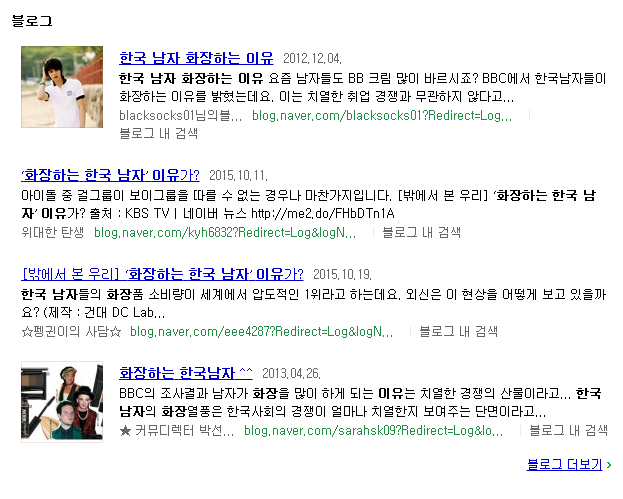The height and width of the screenshot is (499, 623).
Task: Open '[밖에서 본 우리]' post title link
Action: tap(162, 274)
